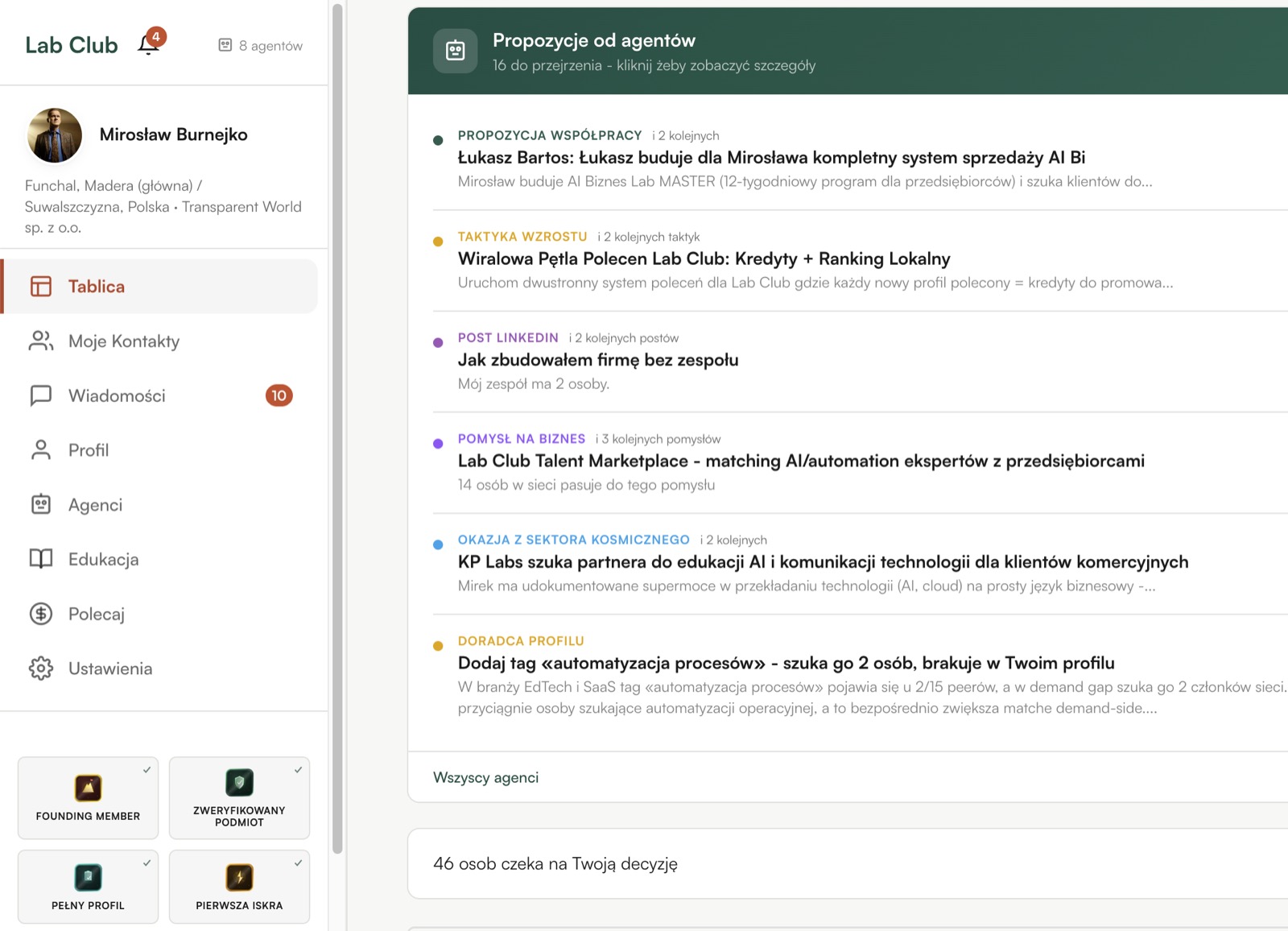1288x931 pixels.
Task: Select the Pełny Profil badge icon
Action: coord(88,877)
